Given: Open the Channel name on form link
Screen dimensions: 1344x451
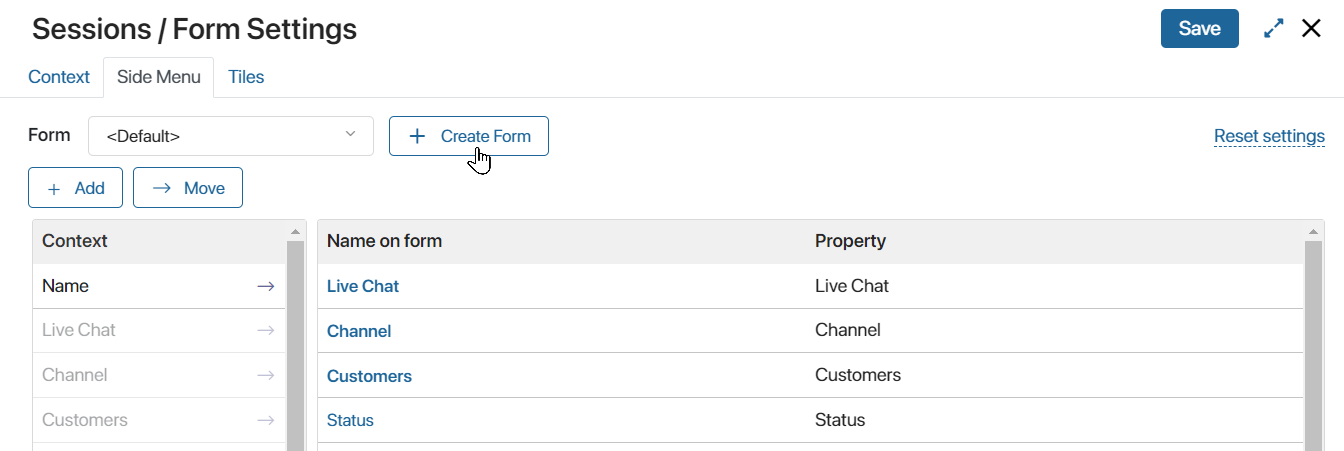Looking at the screenshot, I should pyautogui.click(x=359, y=331).
